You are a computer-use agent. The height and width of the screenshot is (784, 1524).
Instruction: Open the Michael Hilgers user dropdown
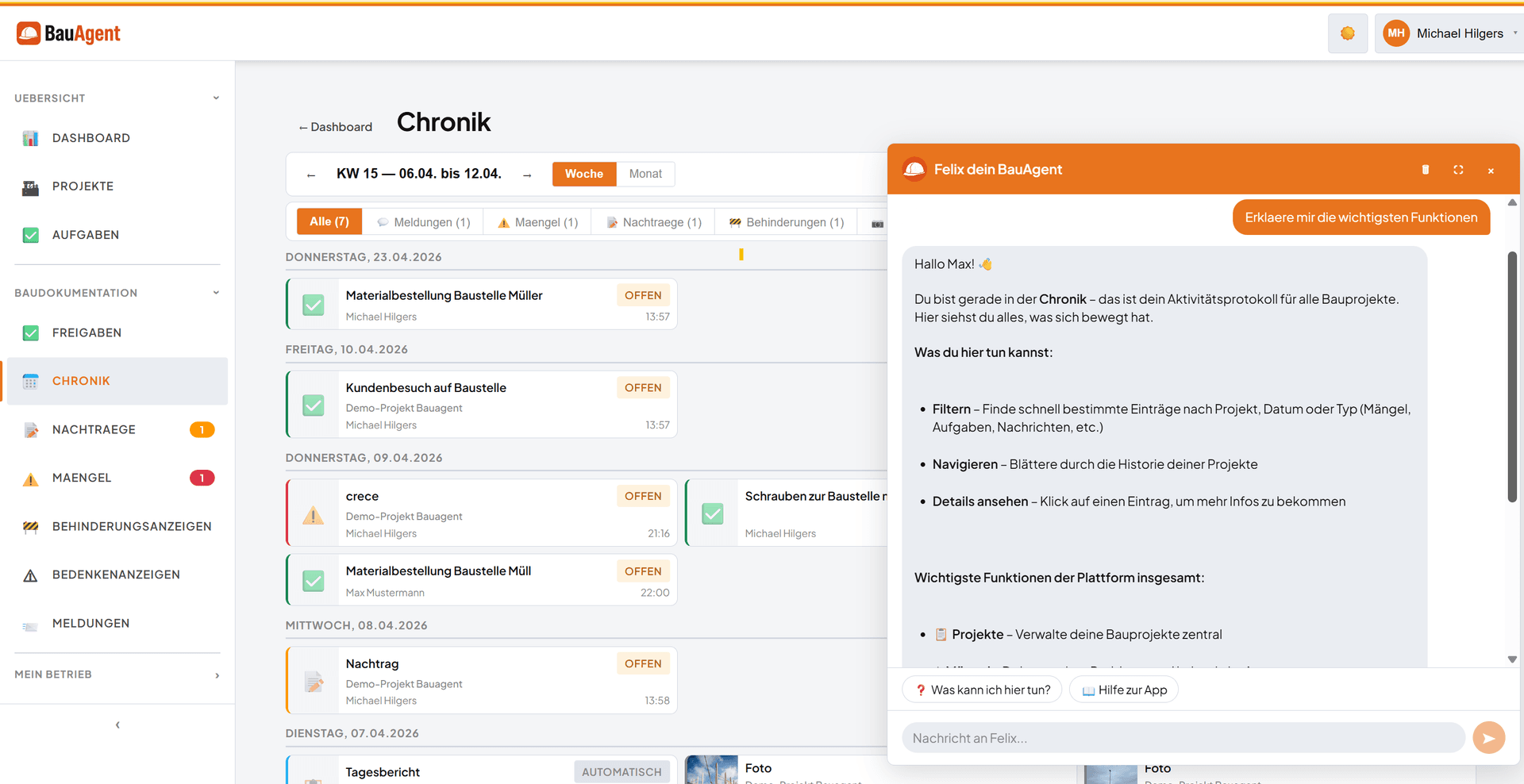[1449, 33]
